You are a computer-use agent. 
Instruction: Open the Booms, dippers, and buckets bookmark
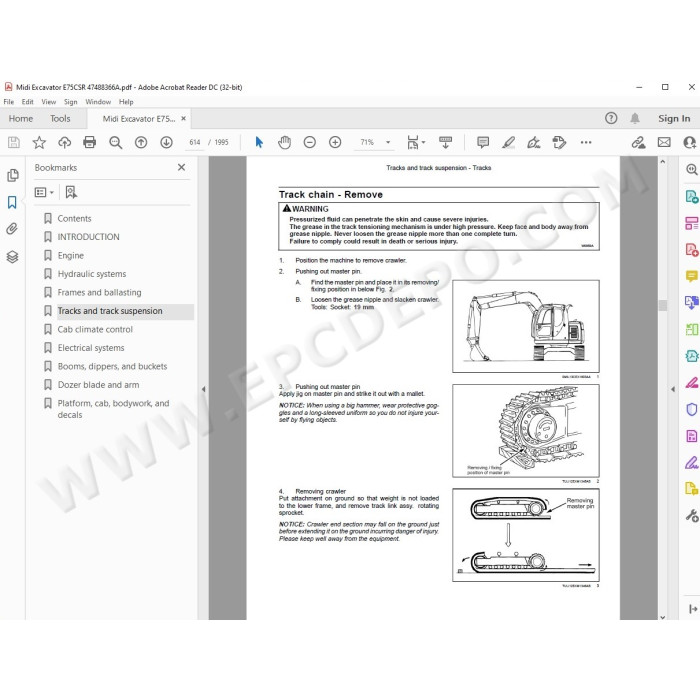(112, 366)
